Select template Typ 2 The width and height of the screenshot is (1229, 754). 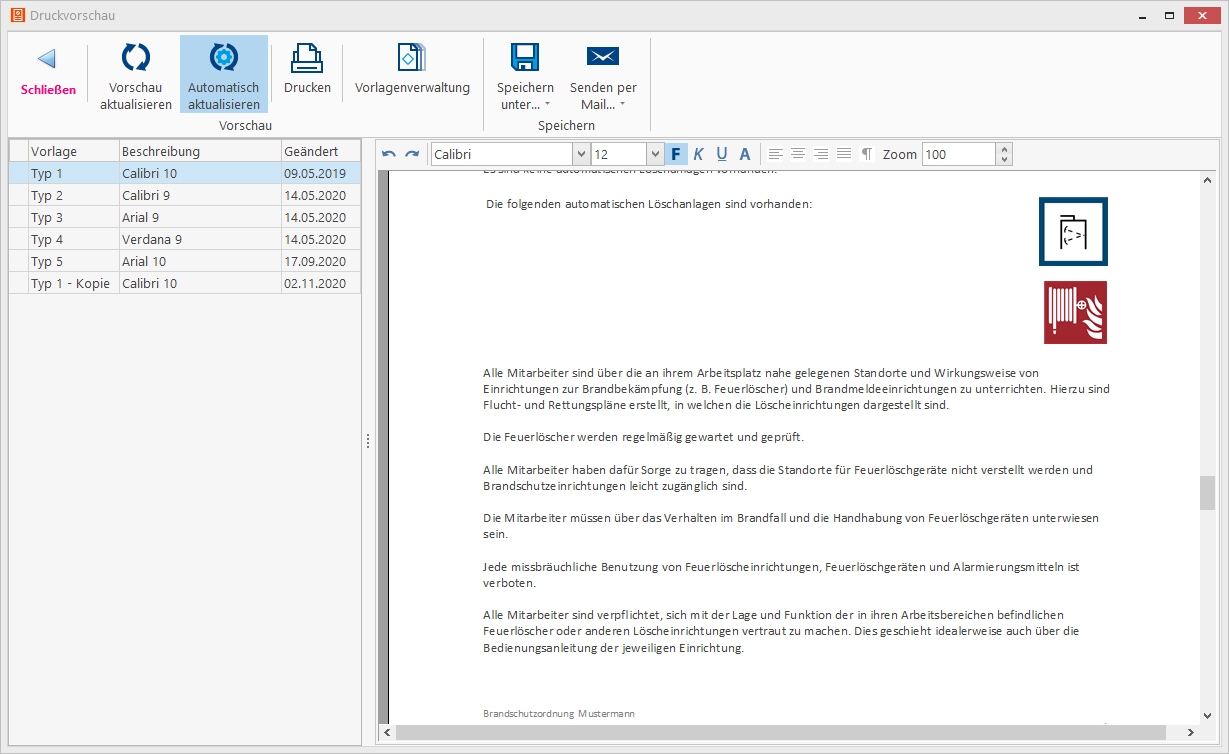185,195
